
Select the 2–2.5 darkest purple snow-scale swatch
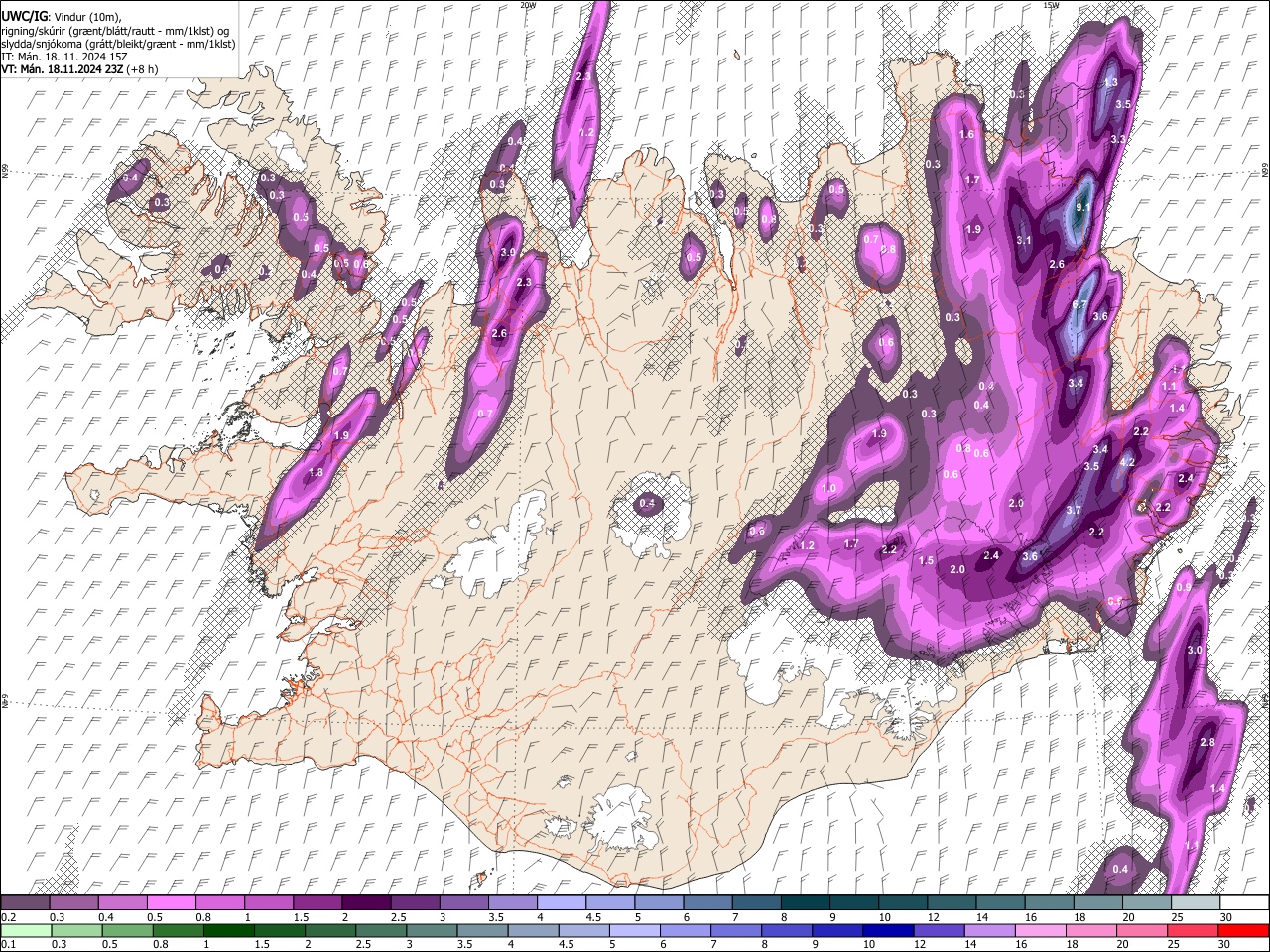(x=365, y=902)
